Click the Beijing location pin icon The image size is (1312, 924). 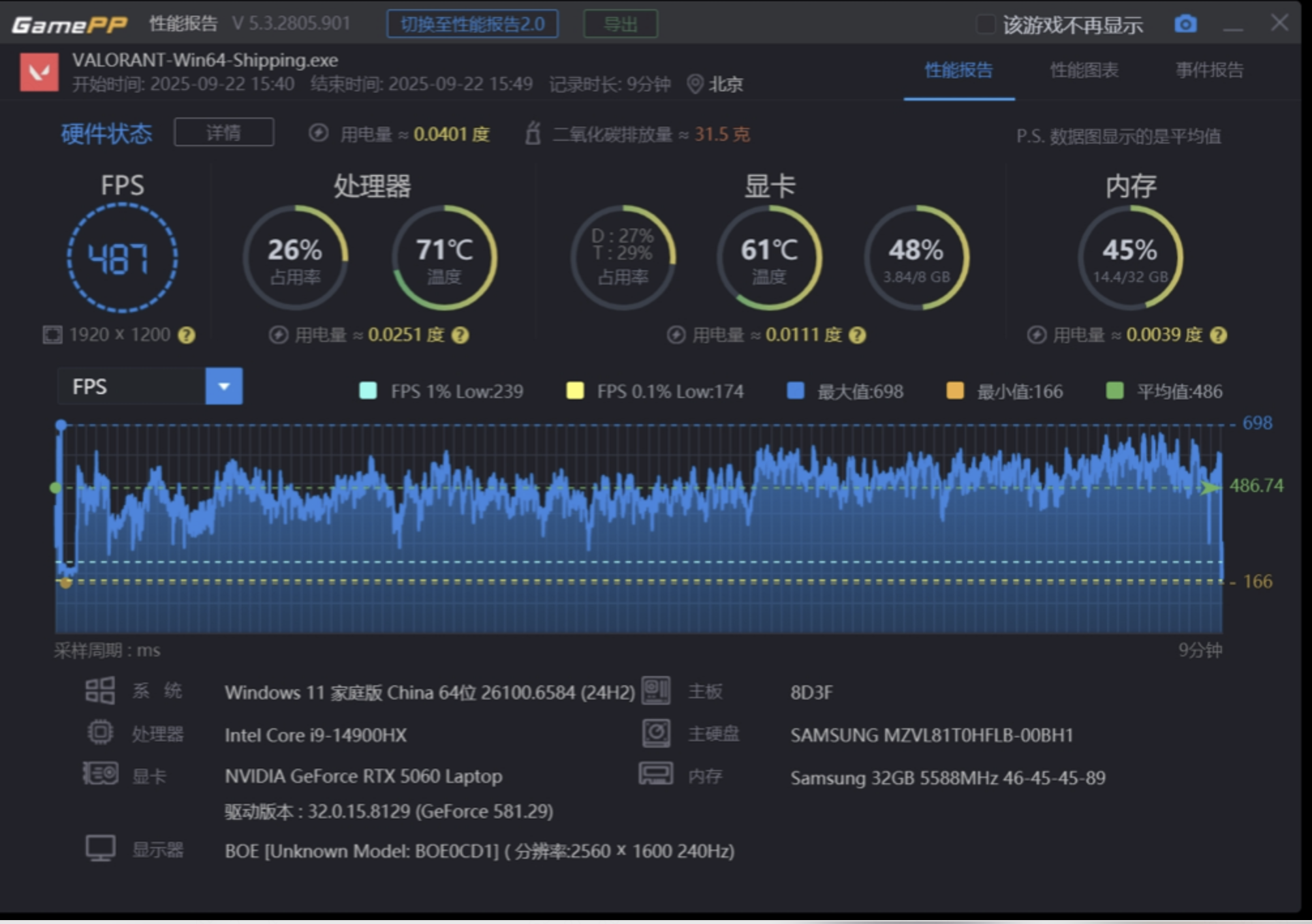tap(695, 84)
